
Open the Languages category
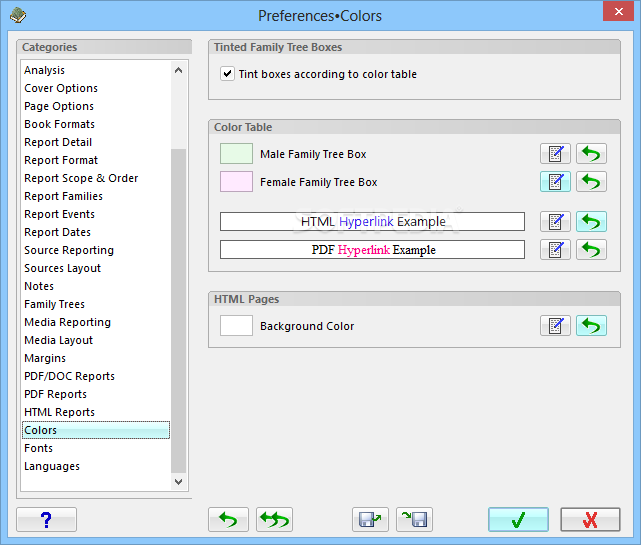click(x=96, y=466)
